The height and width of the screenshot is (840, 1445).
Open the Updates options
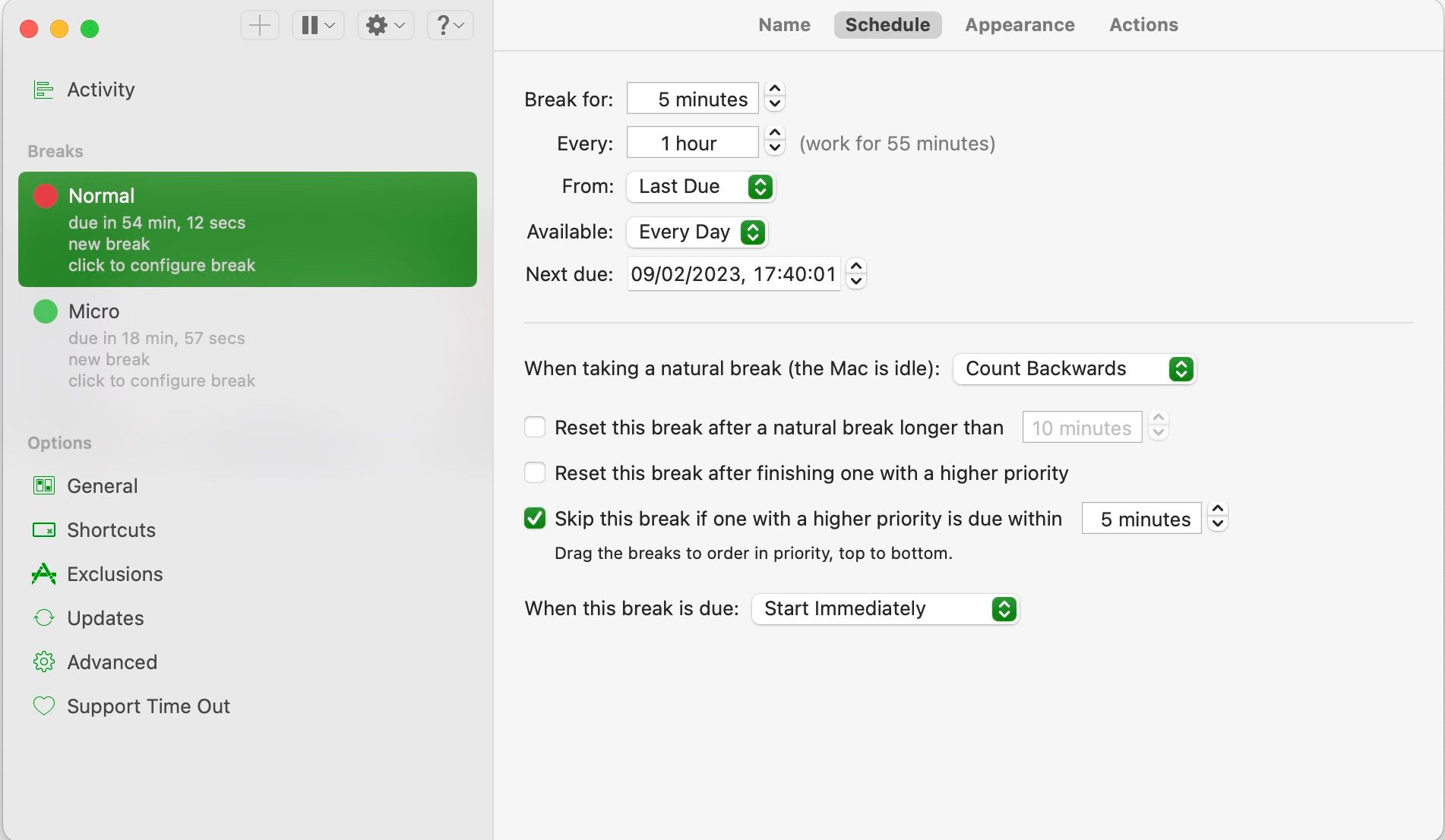point(105,618)
